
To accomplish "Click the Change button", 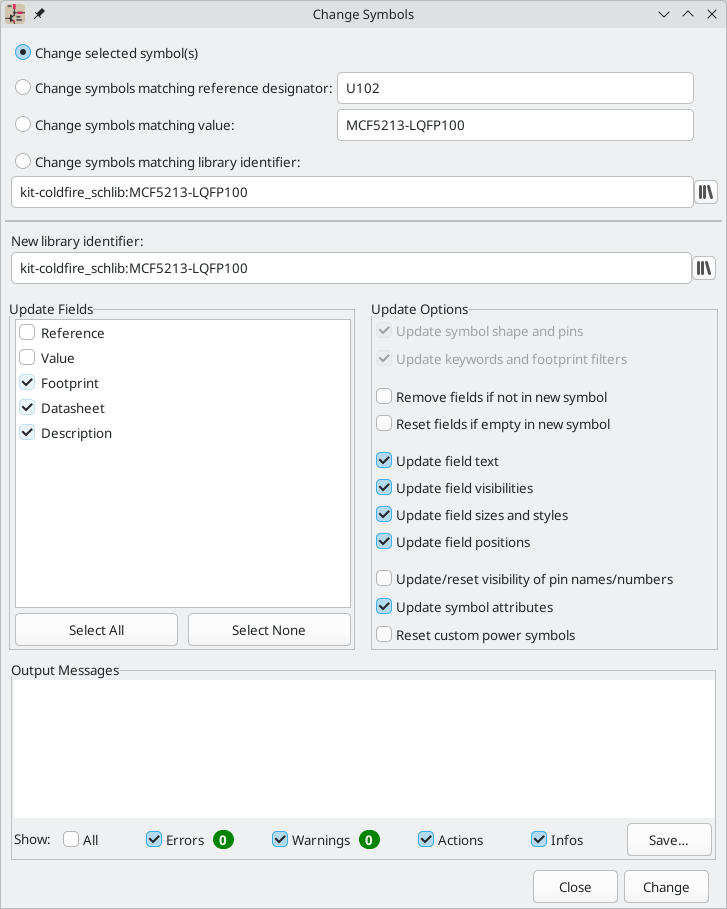I will 666,887.
